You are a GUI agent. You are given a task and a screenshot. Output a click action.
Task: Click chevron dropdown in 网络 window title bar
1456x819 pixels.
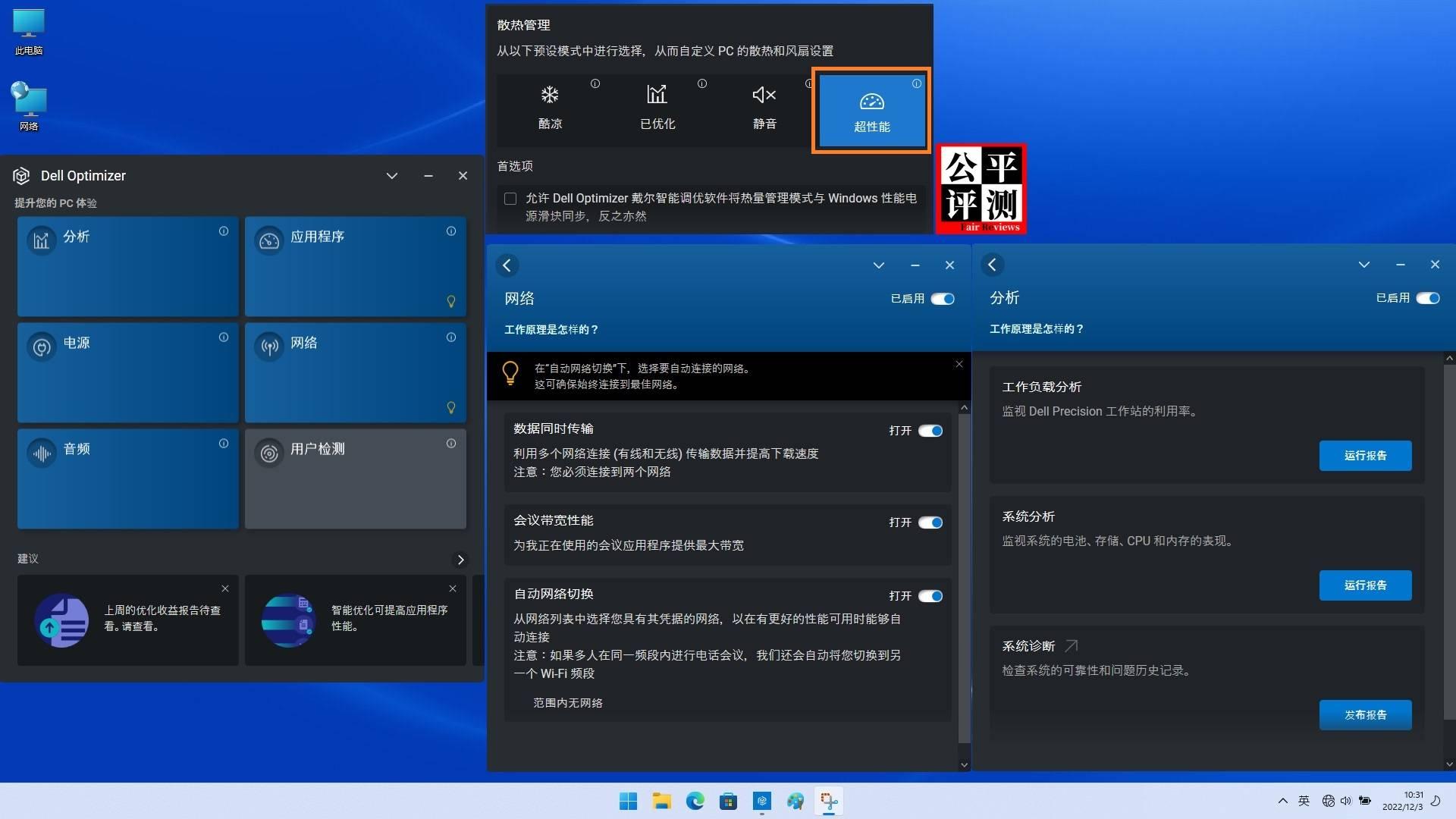point(879,265)
